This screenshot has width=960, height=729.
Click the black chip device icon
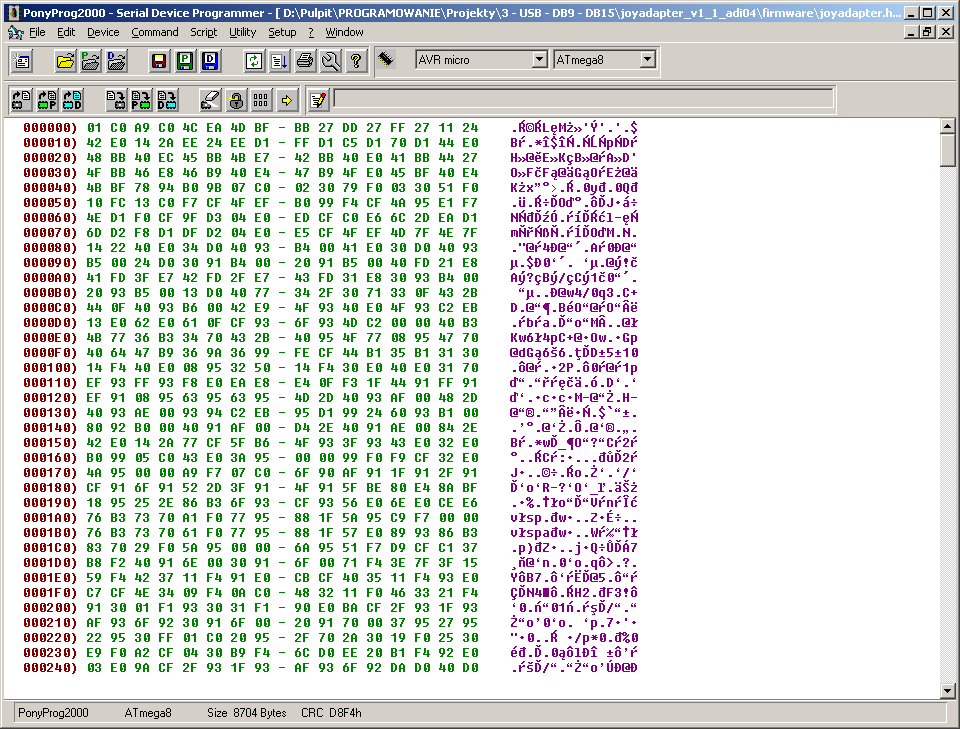tap(386, 59)
